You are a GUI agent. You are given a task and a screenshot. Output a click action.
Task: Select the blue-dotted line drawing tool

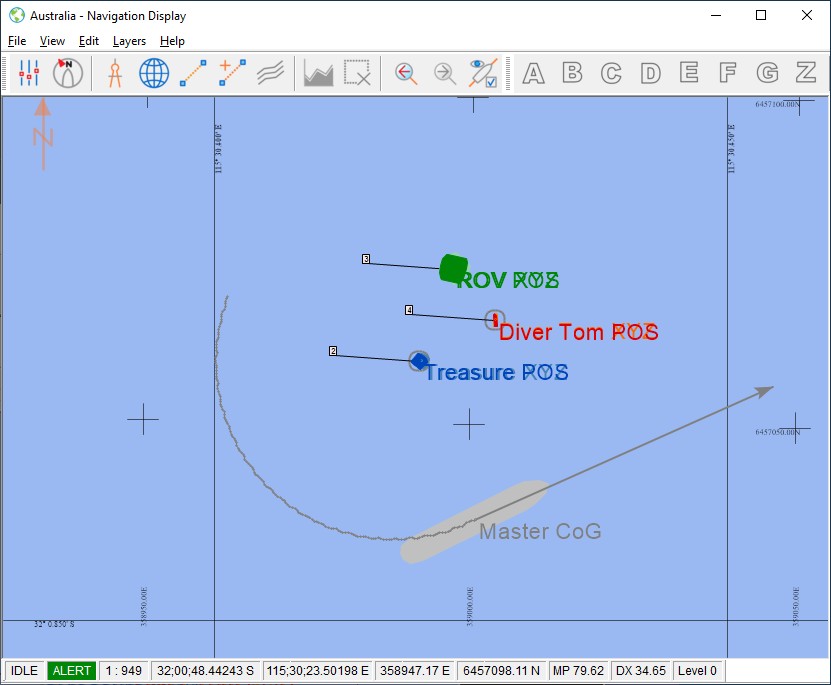click(193, 73)
